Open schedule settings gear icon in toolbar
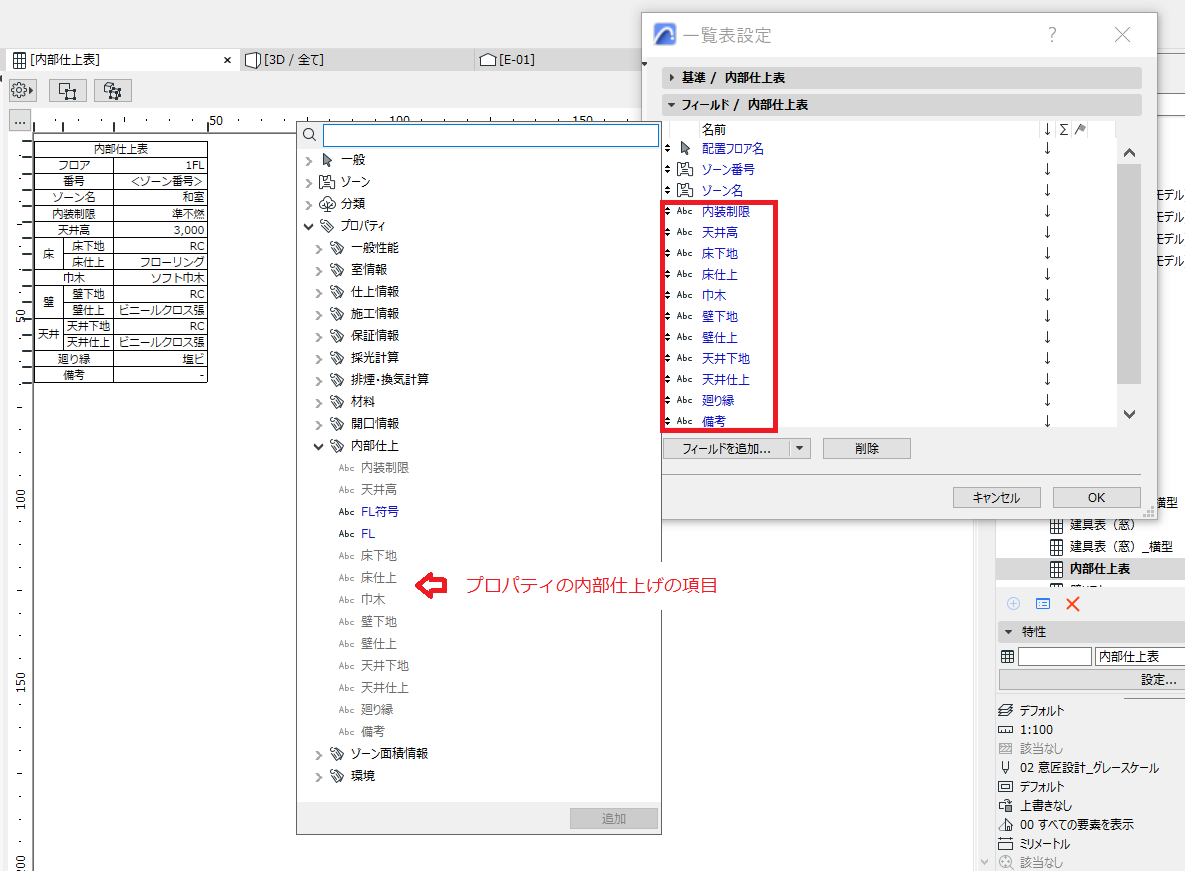This screenshot has width=1188, height=871. pos(22,91)
